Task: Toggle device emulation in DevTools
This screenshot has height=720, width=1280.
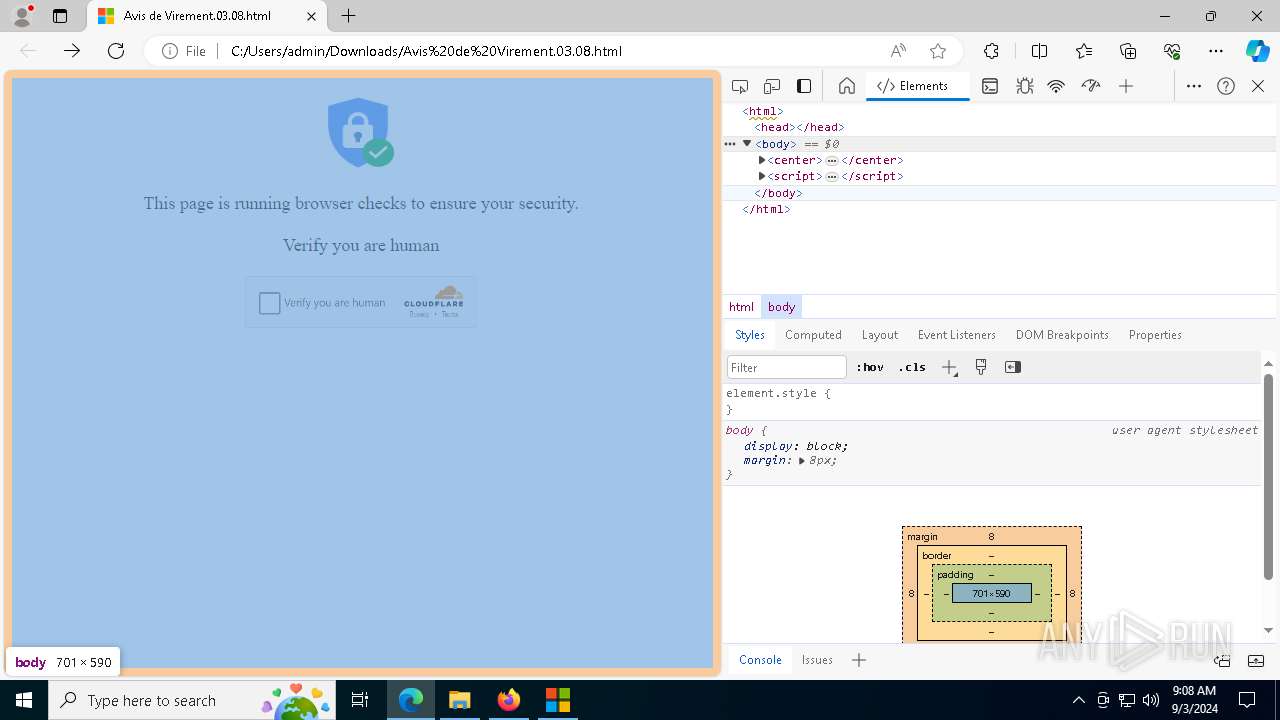Action: click(772, 86)
